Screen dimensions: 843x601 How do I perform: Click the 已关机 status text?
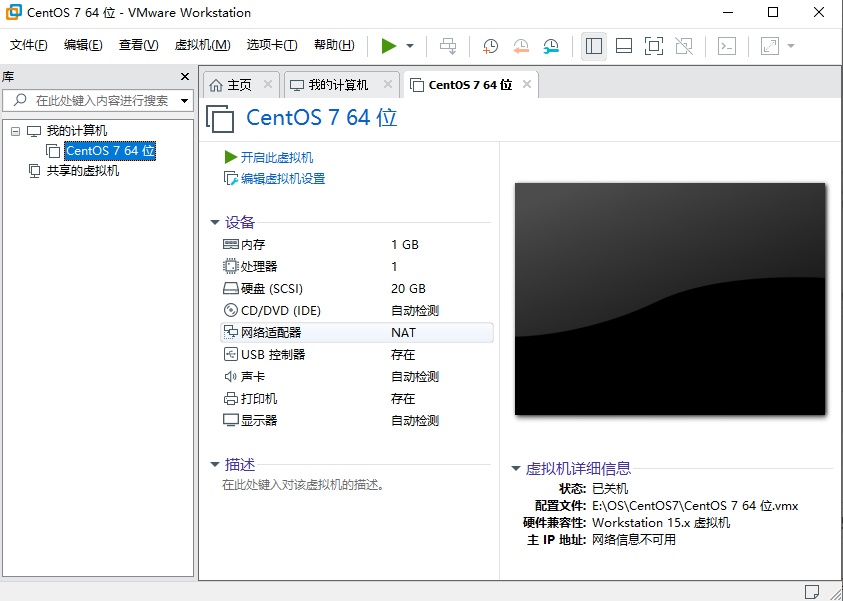pos(610,489)
